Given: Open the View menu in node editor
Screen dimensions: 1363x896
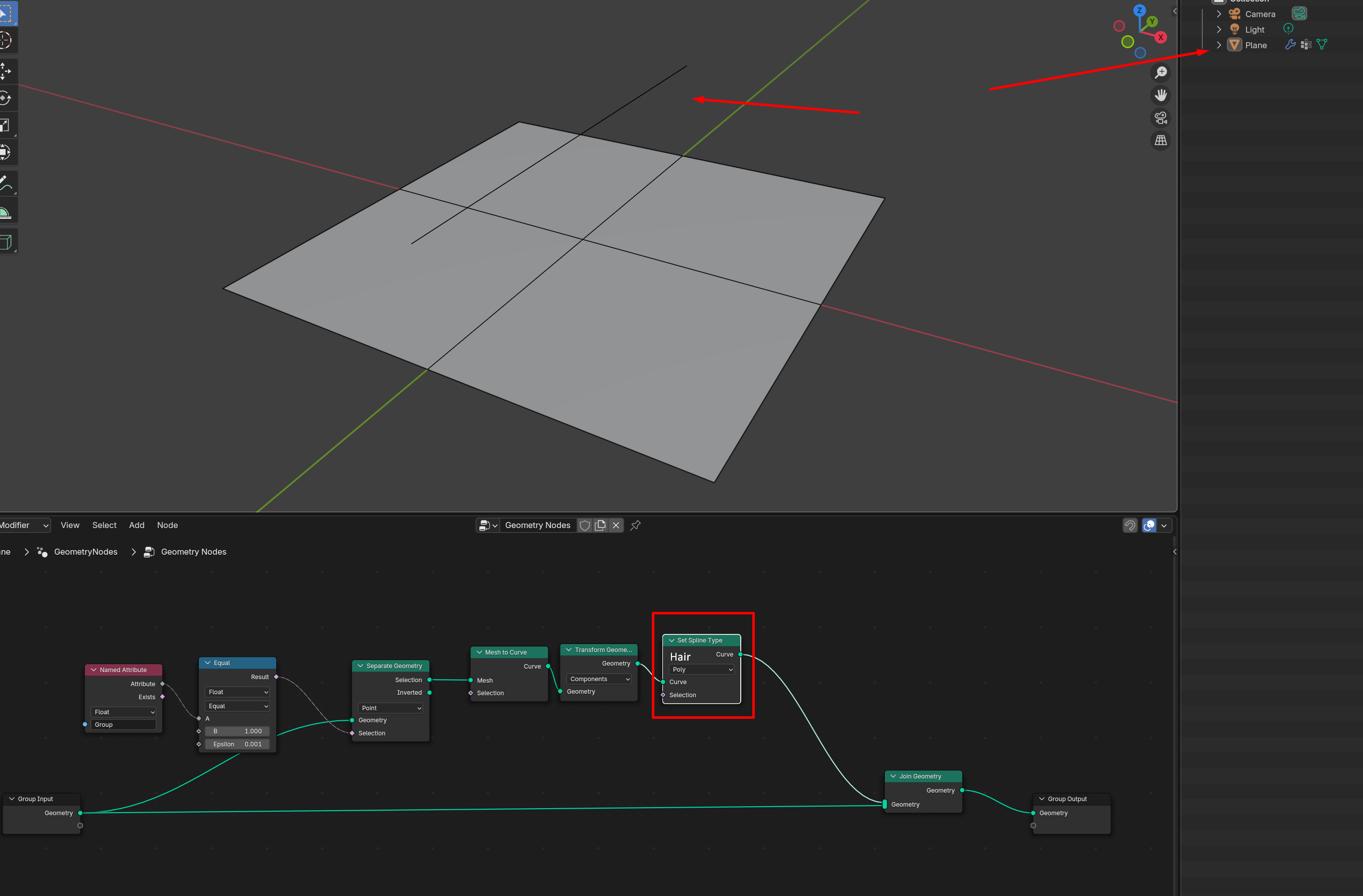Looking at the screenshot, I should point(70,525).
